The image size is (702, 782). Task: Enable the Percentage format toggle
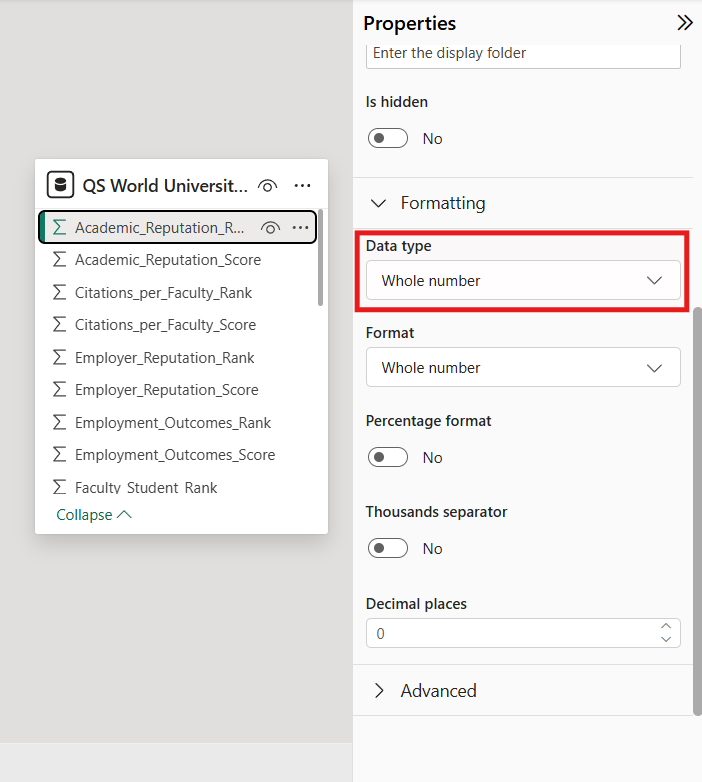[388, 457]
